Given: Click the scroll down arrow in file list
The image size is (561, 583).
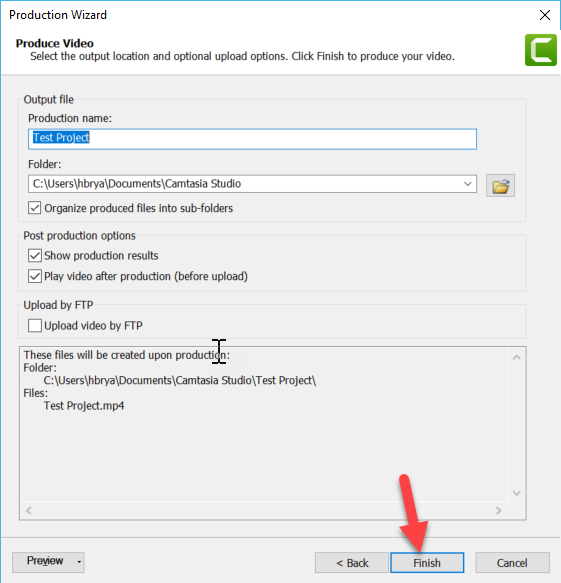Looking at the screenshot, I should pos(516,493).
